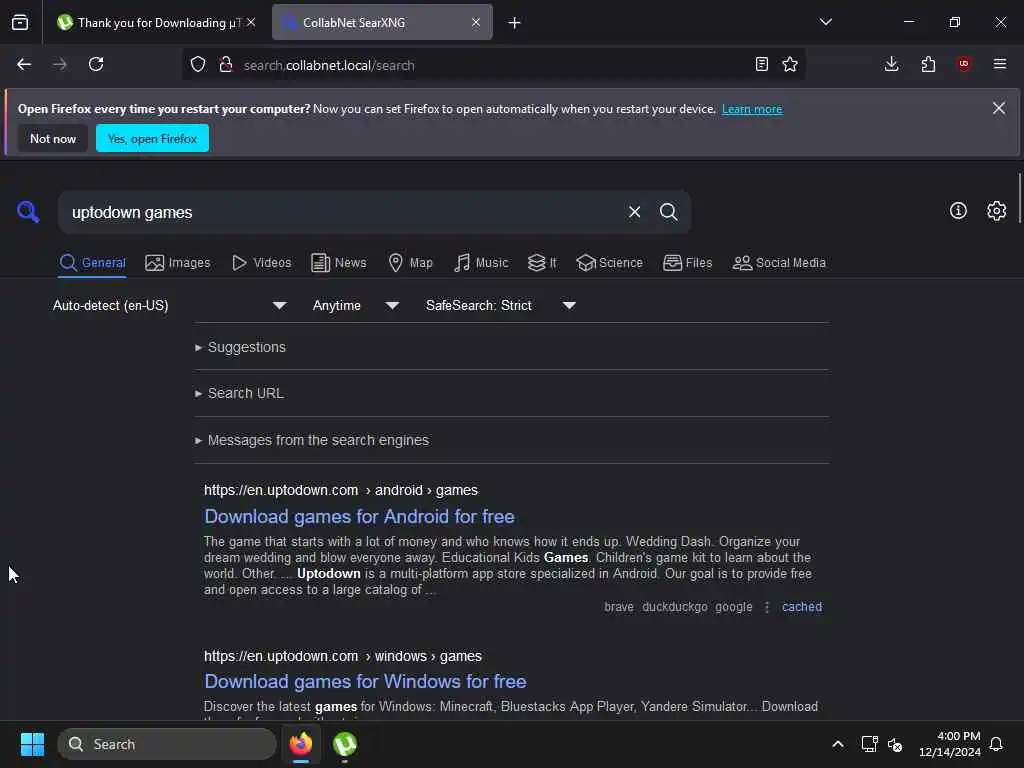Open tracking protection shield icon
Screen dimensions: 1024x768
[x=198, y=64]
